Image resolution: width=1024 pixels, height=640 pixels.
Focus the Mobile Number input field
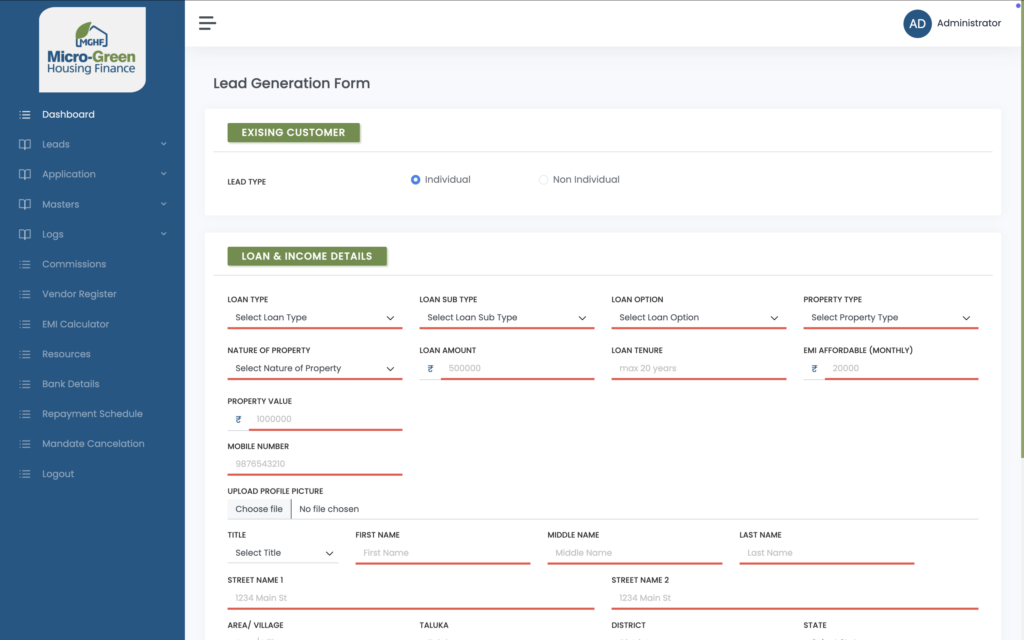pyautogui.click(x=314, y=464)
